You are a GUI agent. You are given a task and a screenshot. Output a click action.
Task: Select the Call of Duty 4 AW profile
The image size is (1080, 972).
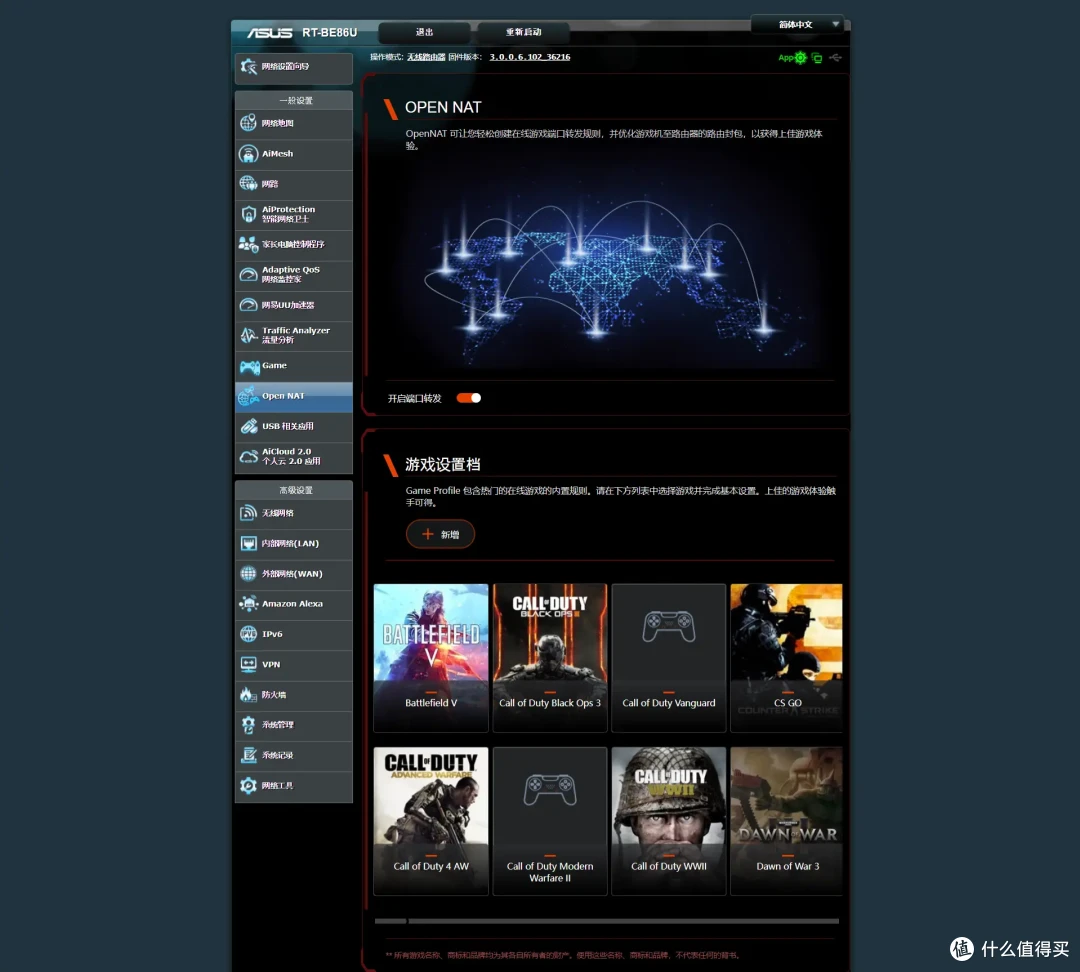coord(431,821)
